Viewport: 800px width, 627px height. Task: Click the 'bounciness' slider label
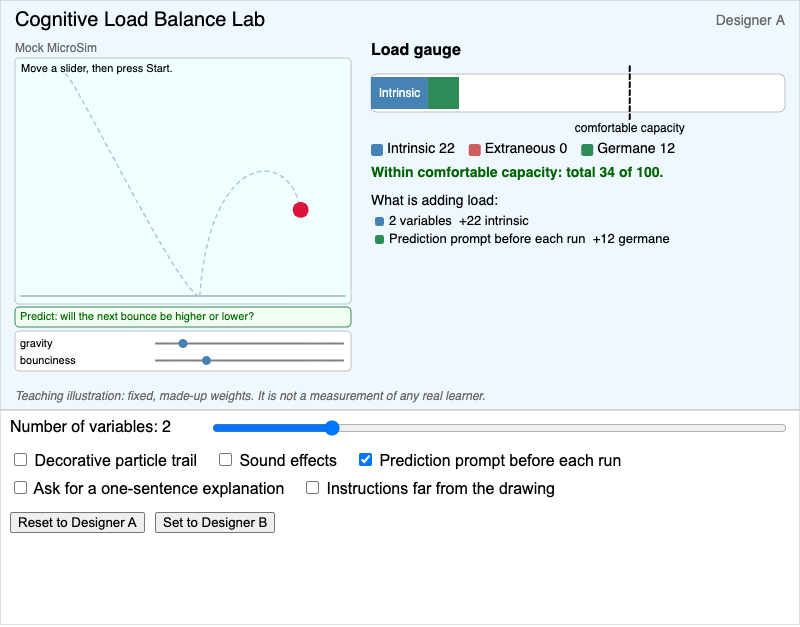pyautogui.click(x=47, y=360)
